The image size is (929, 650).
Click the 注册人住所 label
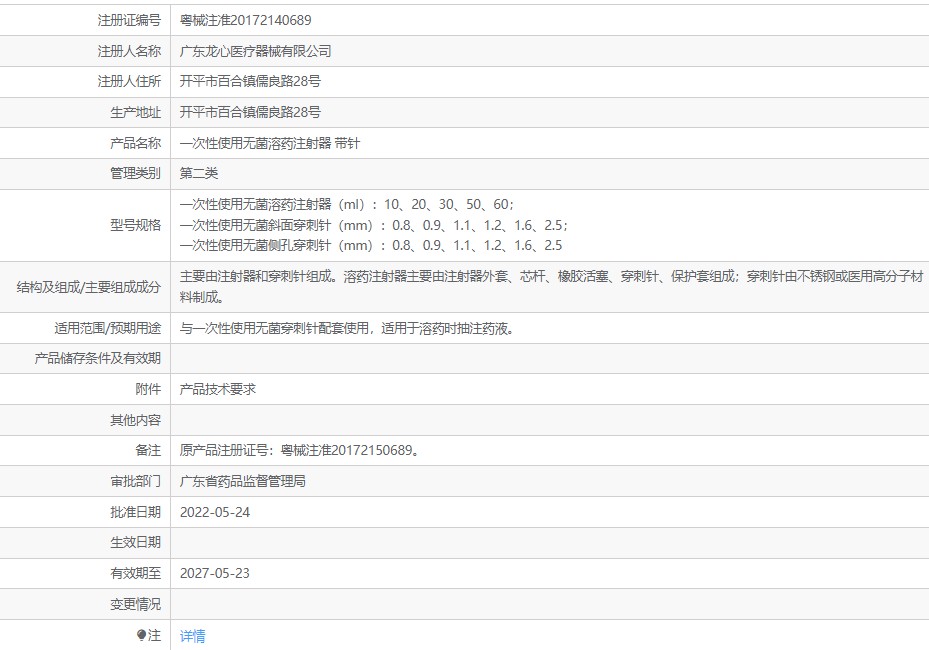129,81
